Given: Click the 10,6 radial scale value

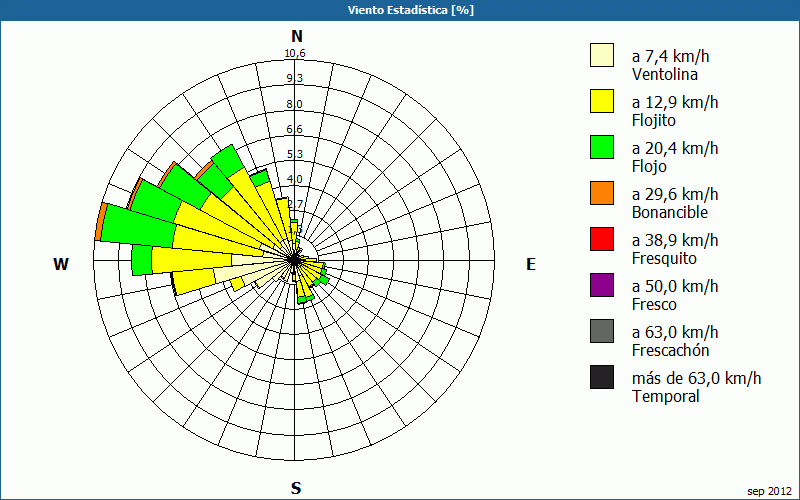Looking at the screenshot, I should click(x=295, y=53).
